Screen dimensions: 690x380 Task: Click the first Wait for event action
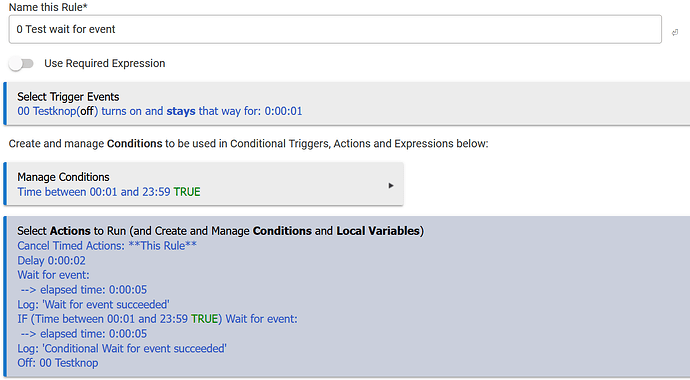point(53,275)
